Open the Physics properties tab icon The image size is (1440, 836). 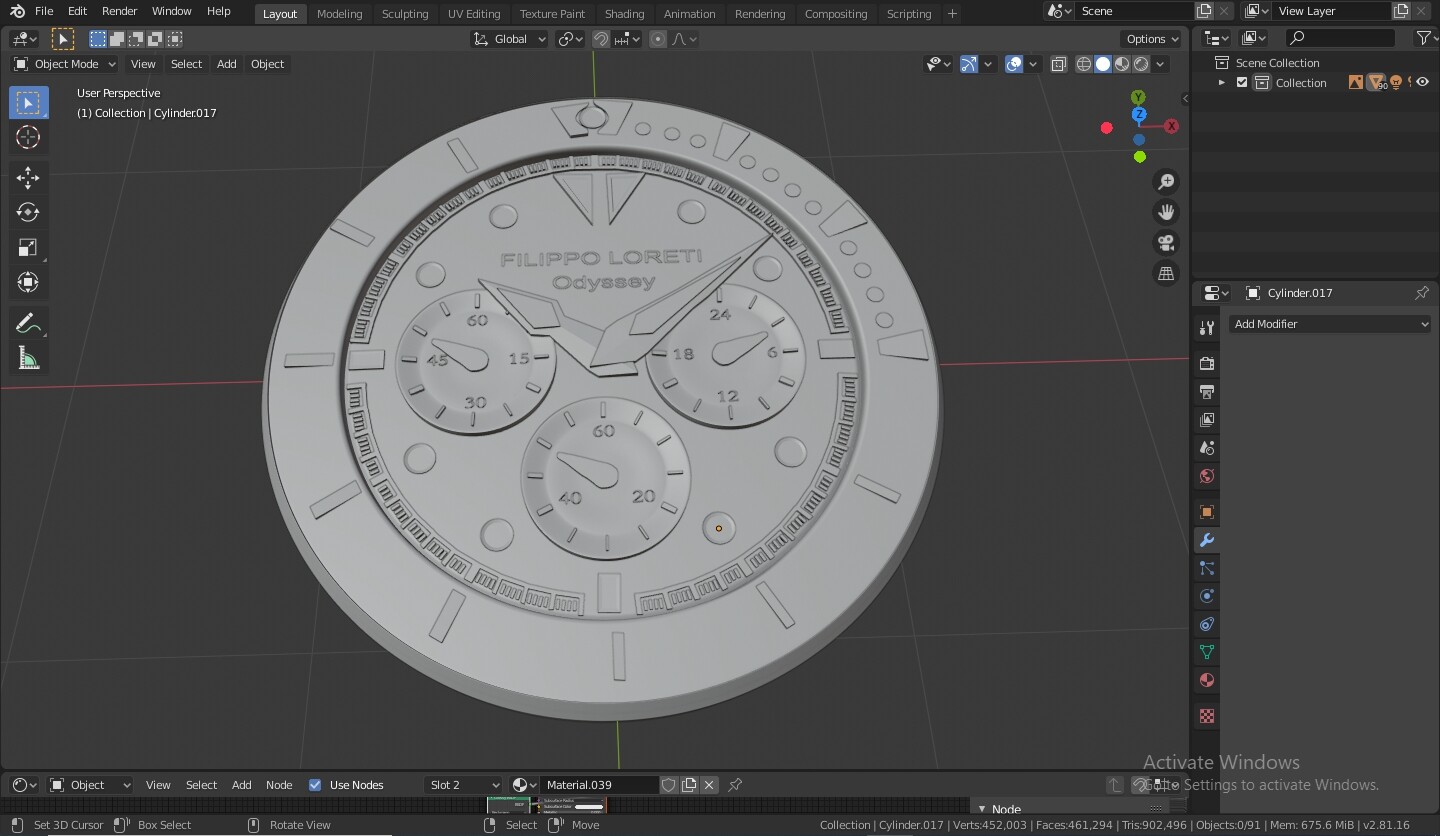pos(1207,596)
